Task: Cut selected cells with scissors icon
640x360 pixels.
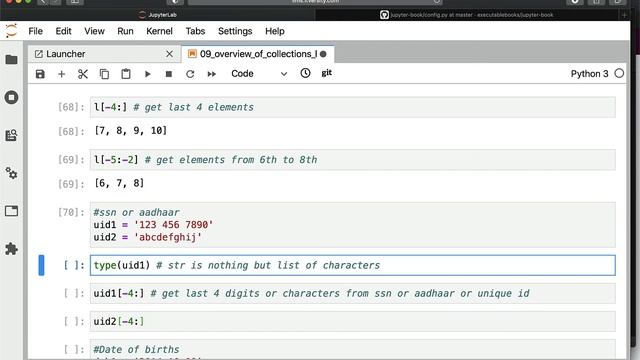Action: (83, 74)
